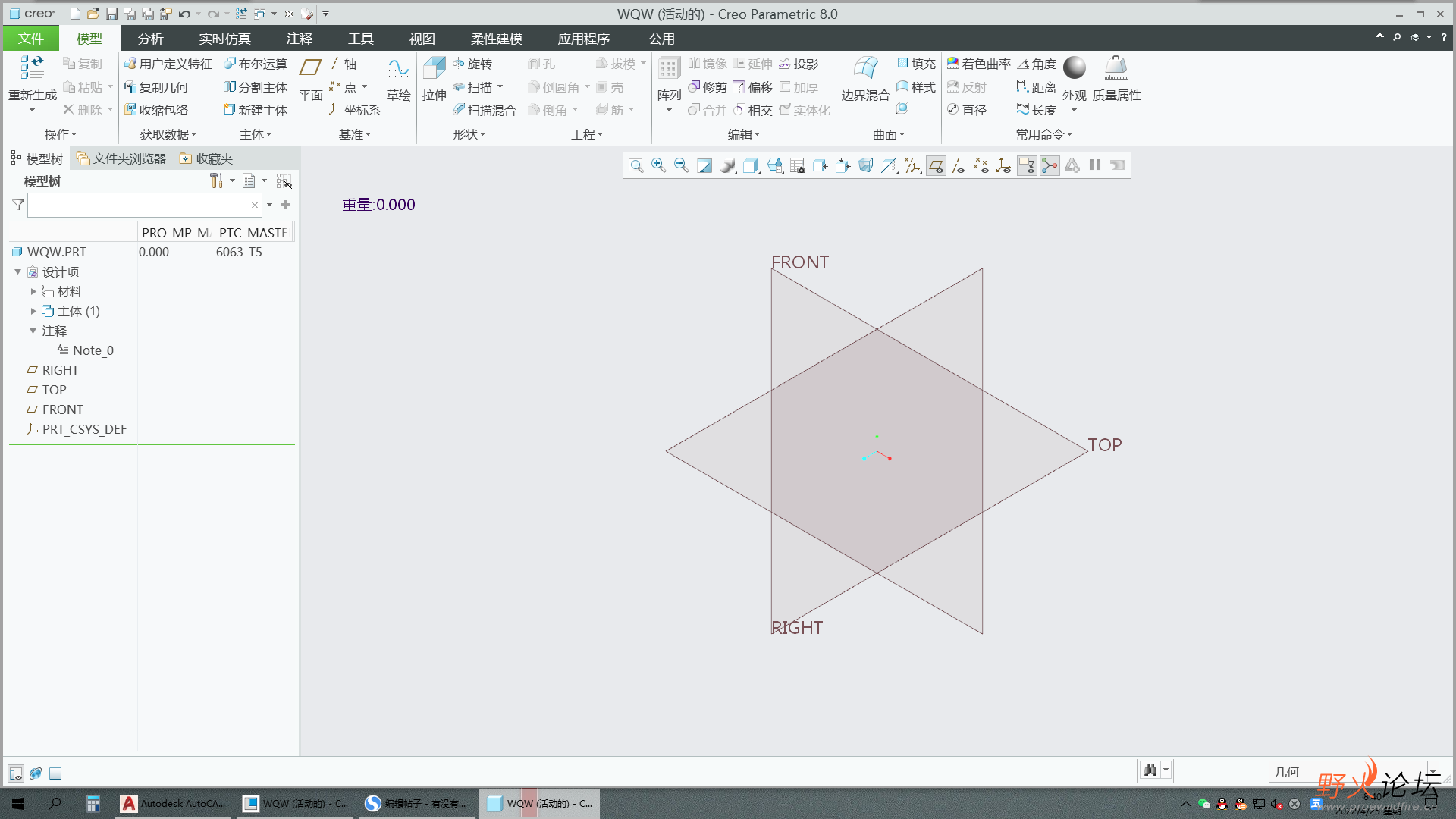Select Note_0 in the model tree
The height and width of the screenshot is (819, 1456).
86,350
